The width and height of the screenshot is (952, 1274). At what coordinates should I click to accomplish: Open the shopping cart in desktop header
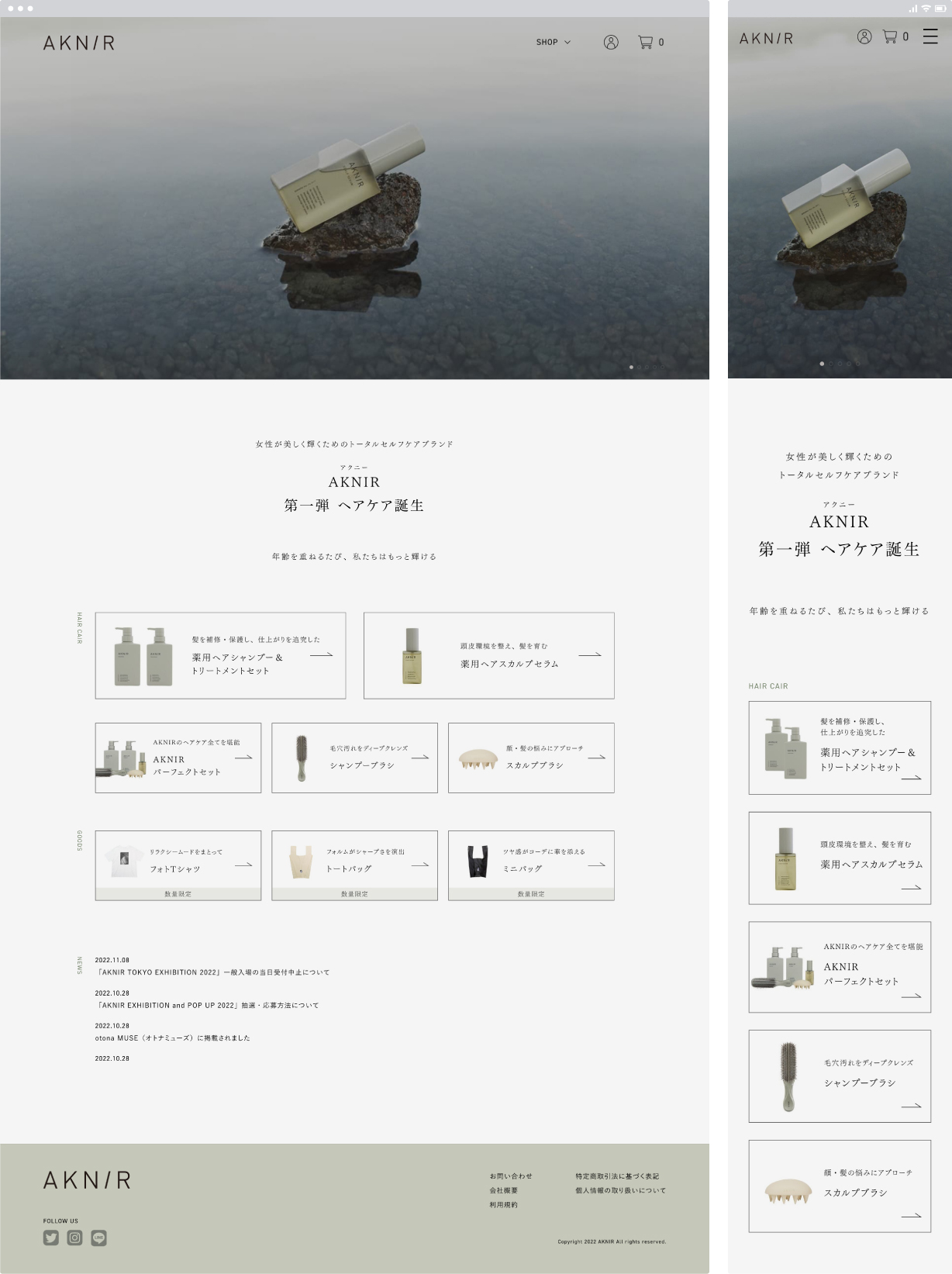pos(650,42)
